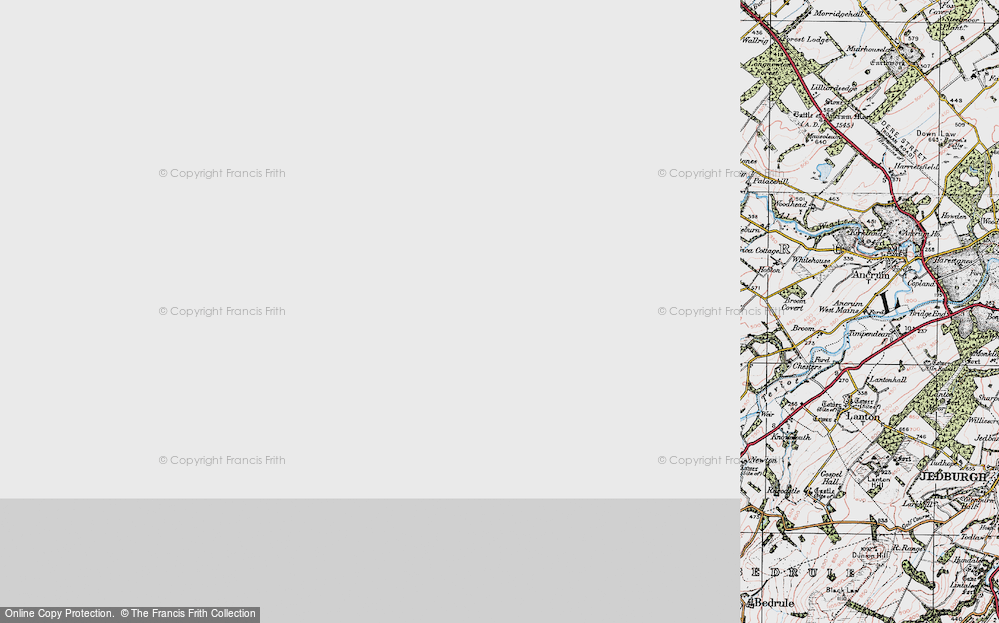This screenshot has height=623, width=999.
Task: Click the Tudhope label
Action: 943,463
